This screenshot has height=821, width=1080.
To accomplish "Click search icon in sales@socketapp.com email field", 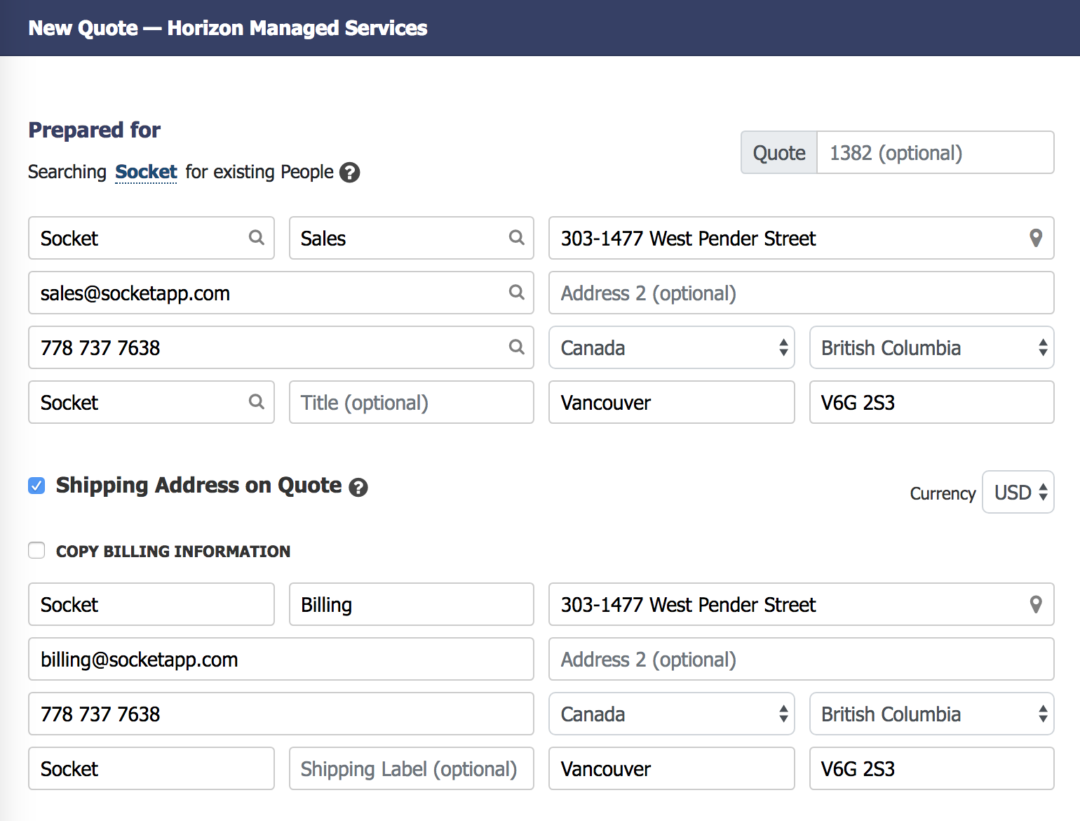I will click(517, 292).
